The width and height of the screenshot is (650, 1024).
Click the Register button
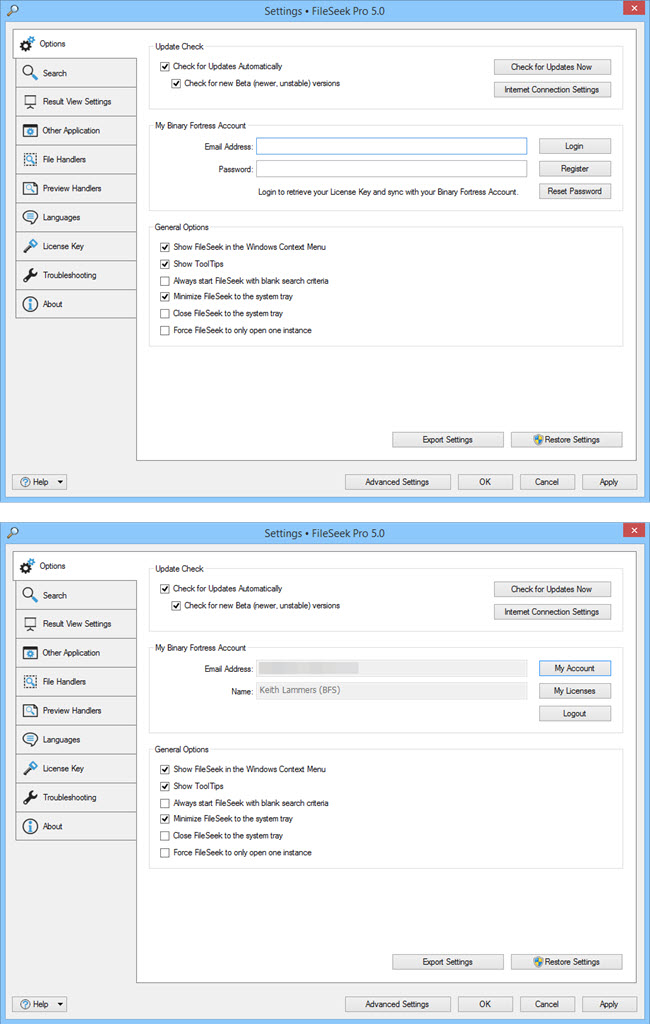[x=575, y=168]
